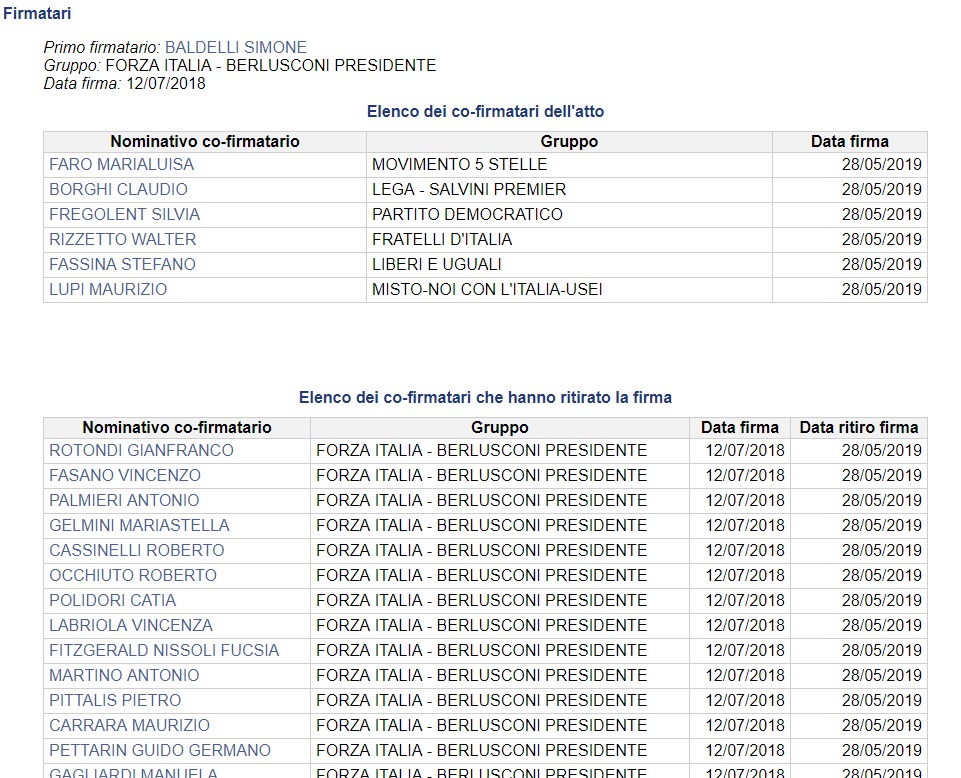961x778 pixels.
Task: Click the Firmatari section heading
Action: click(x=37, y=13)
